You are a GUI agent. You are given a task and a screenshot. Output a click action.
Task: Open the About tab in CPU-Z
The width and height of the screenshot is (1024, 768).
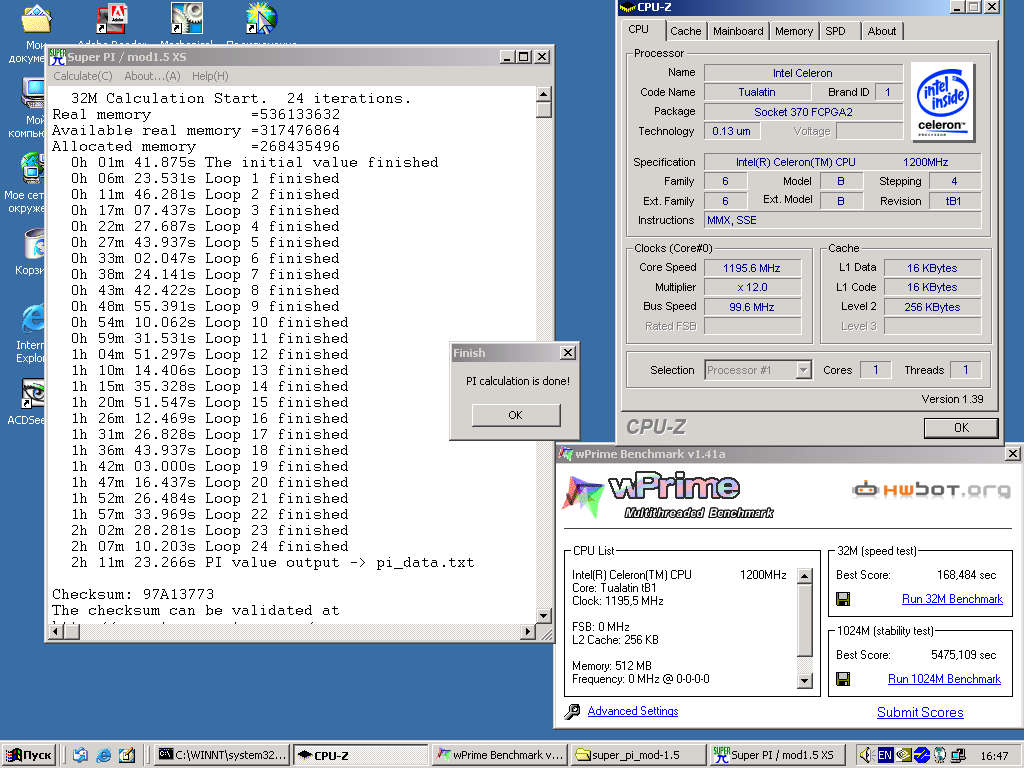tap(882, 31)
